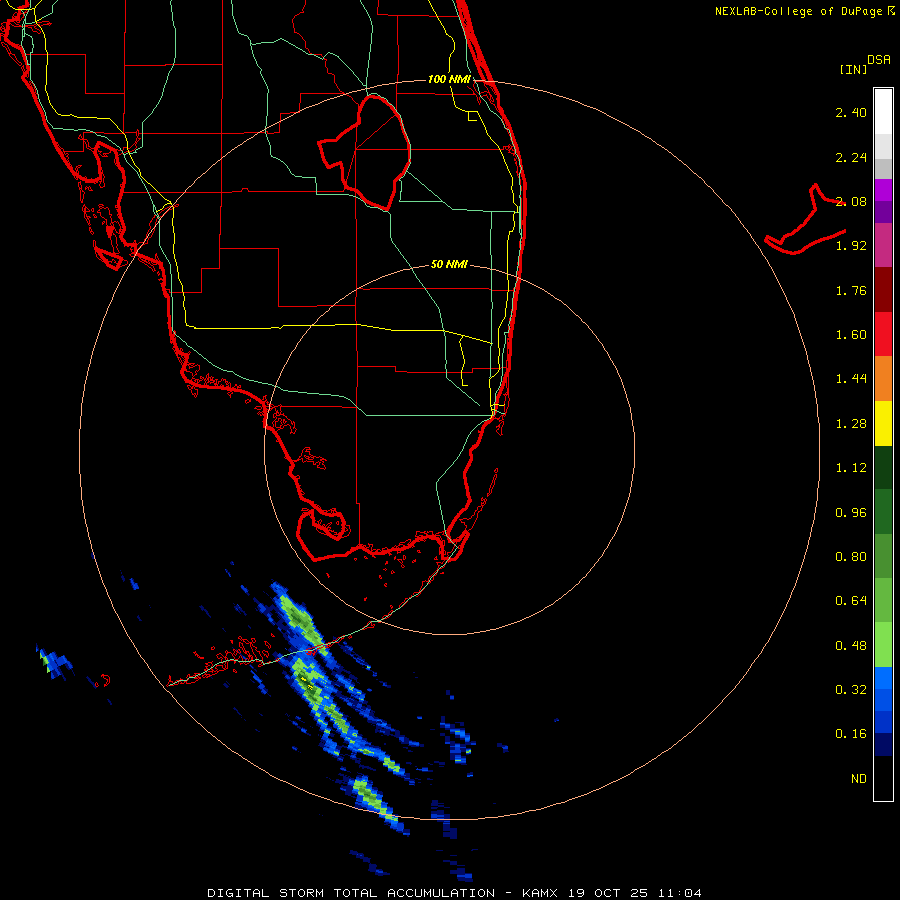
Task: Click the 11:04 timestamp at bottom
Action: coord(679,893)
